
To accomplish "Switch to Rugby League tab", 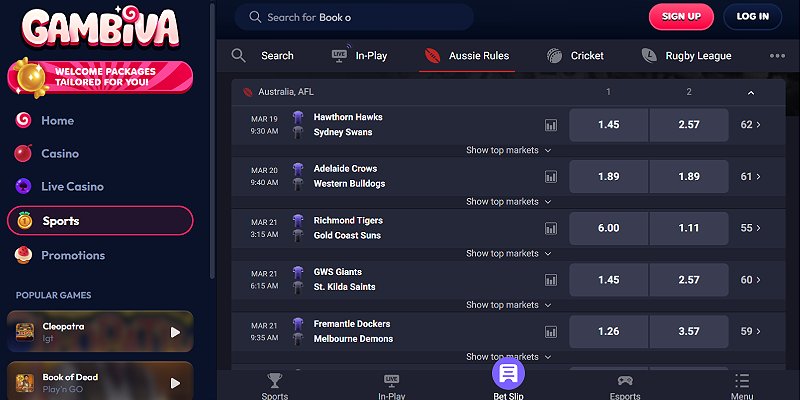I will click(686, 56).
